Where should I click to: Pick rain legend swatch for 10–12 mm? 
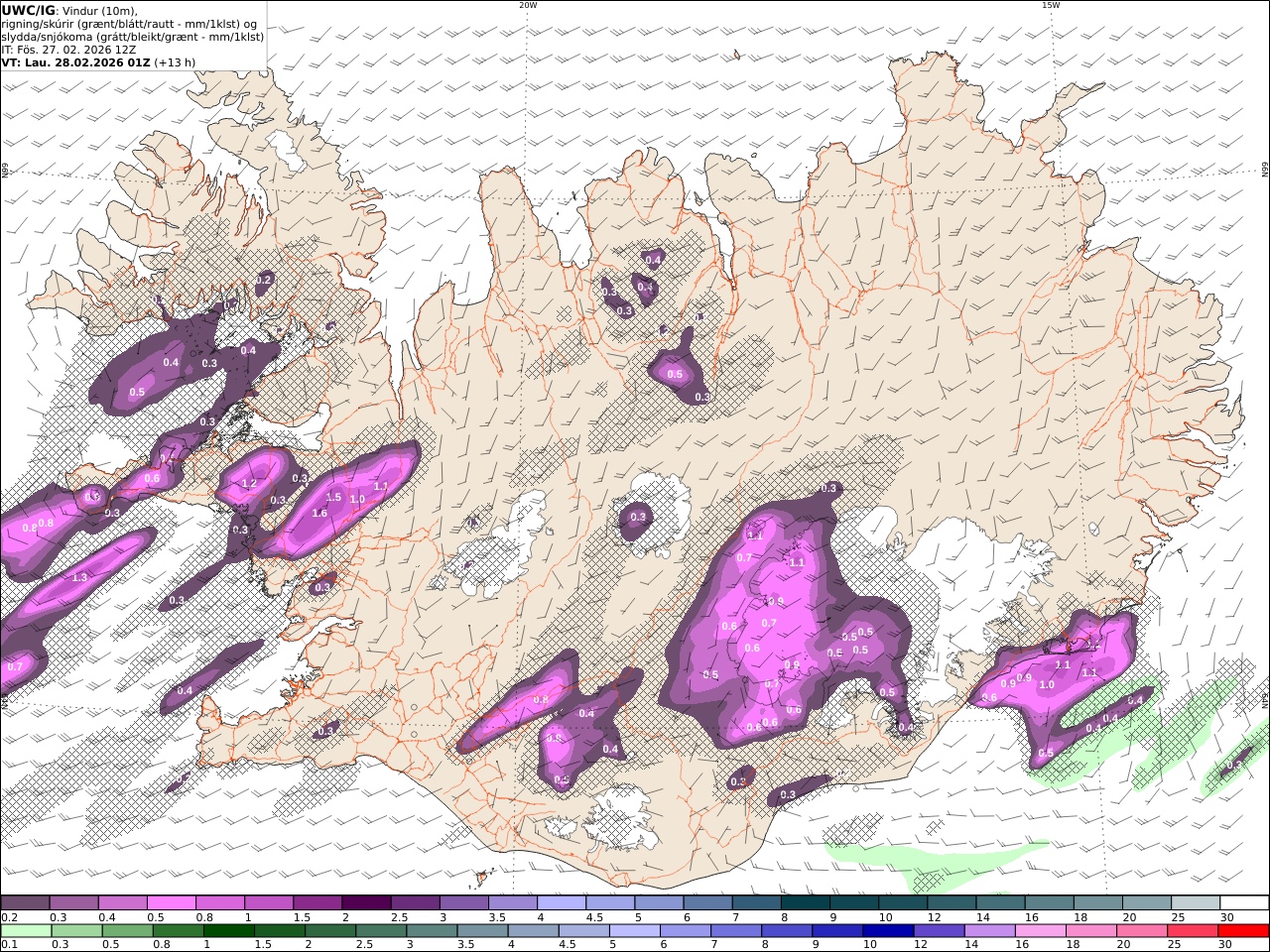pyautogui.click(x=888, y=930)
